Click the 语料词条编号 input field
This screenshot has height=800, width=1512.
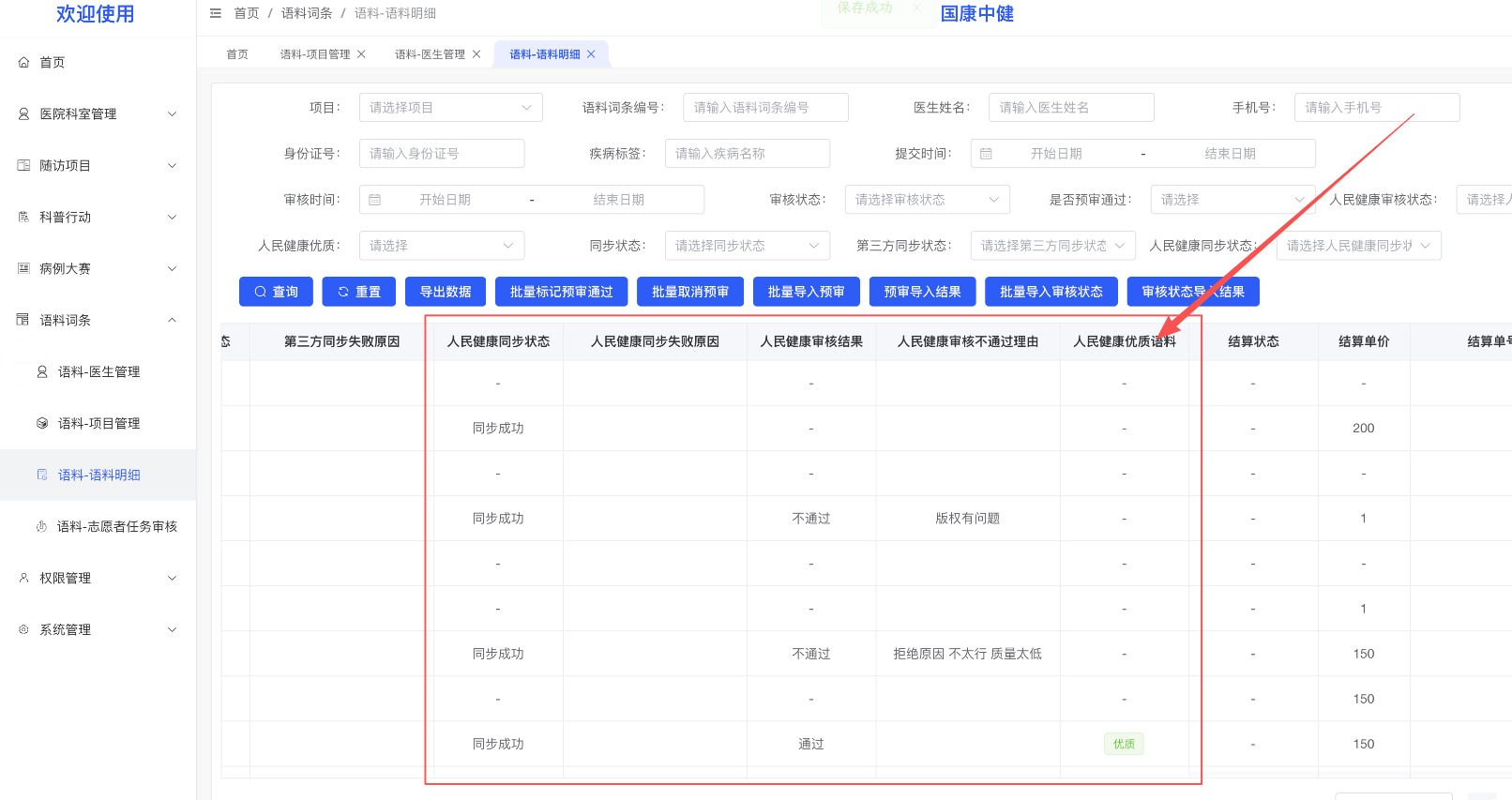click(765, 108)
